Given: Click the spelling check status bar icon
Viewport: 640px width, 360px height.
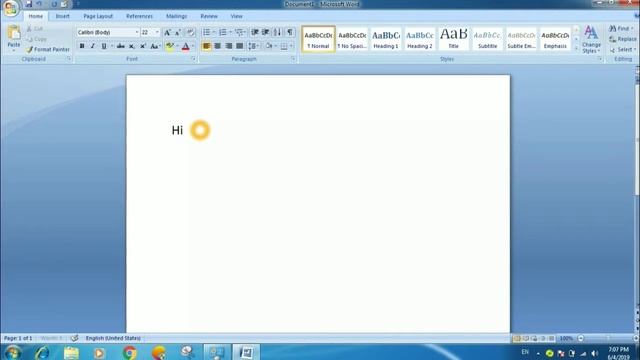Looking at the screenshot, I should [74, 338].
